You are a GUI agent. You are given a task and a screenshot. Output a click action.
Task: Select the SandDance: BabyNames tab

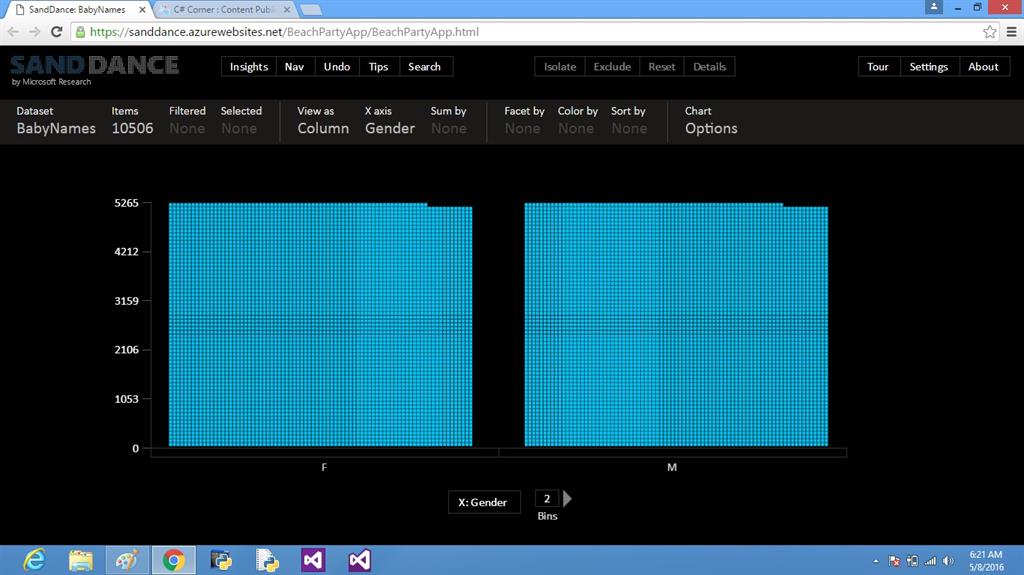[x=77, y=10]
